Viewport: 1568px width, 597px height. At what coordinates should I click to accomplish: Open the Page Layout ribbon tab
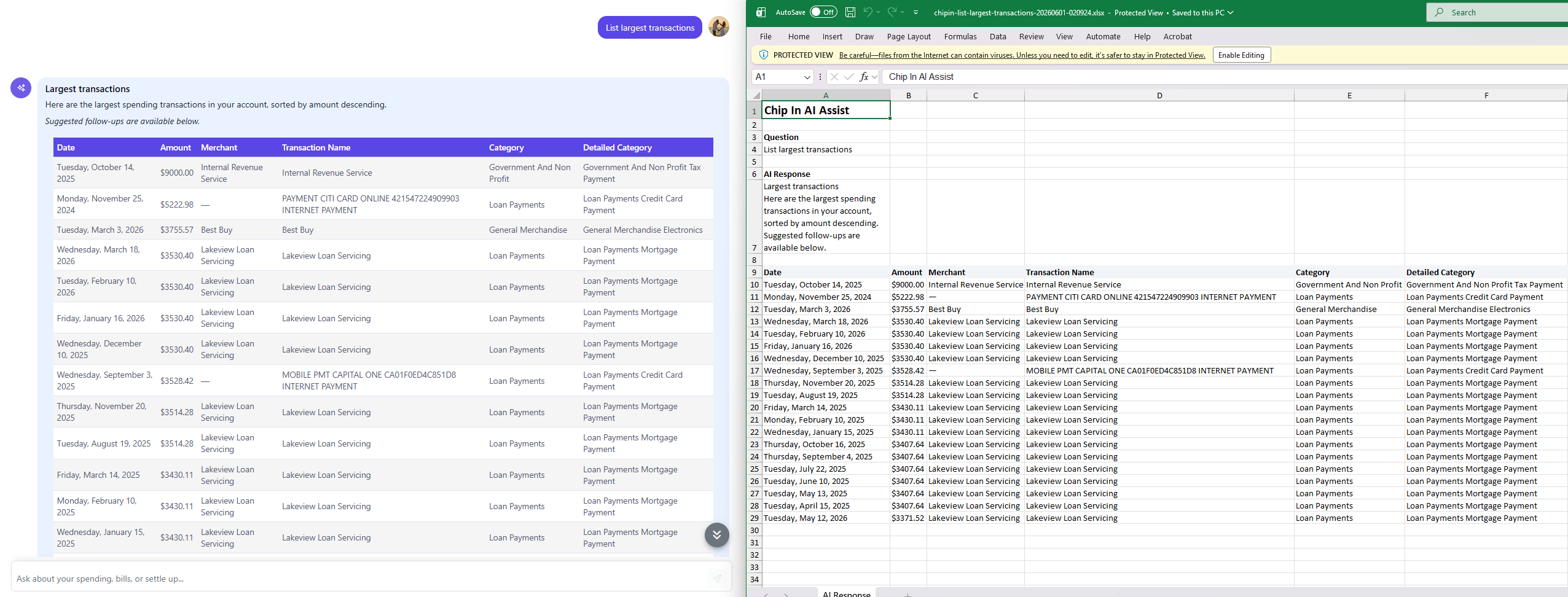pyautogui.click(x=909, y=36)
